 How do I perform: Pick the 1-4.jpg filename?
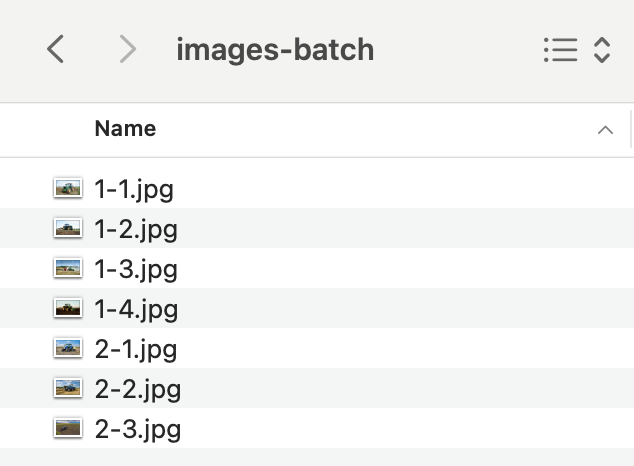(x=136, y=309)
